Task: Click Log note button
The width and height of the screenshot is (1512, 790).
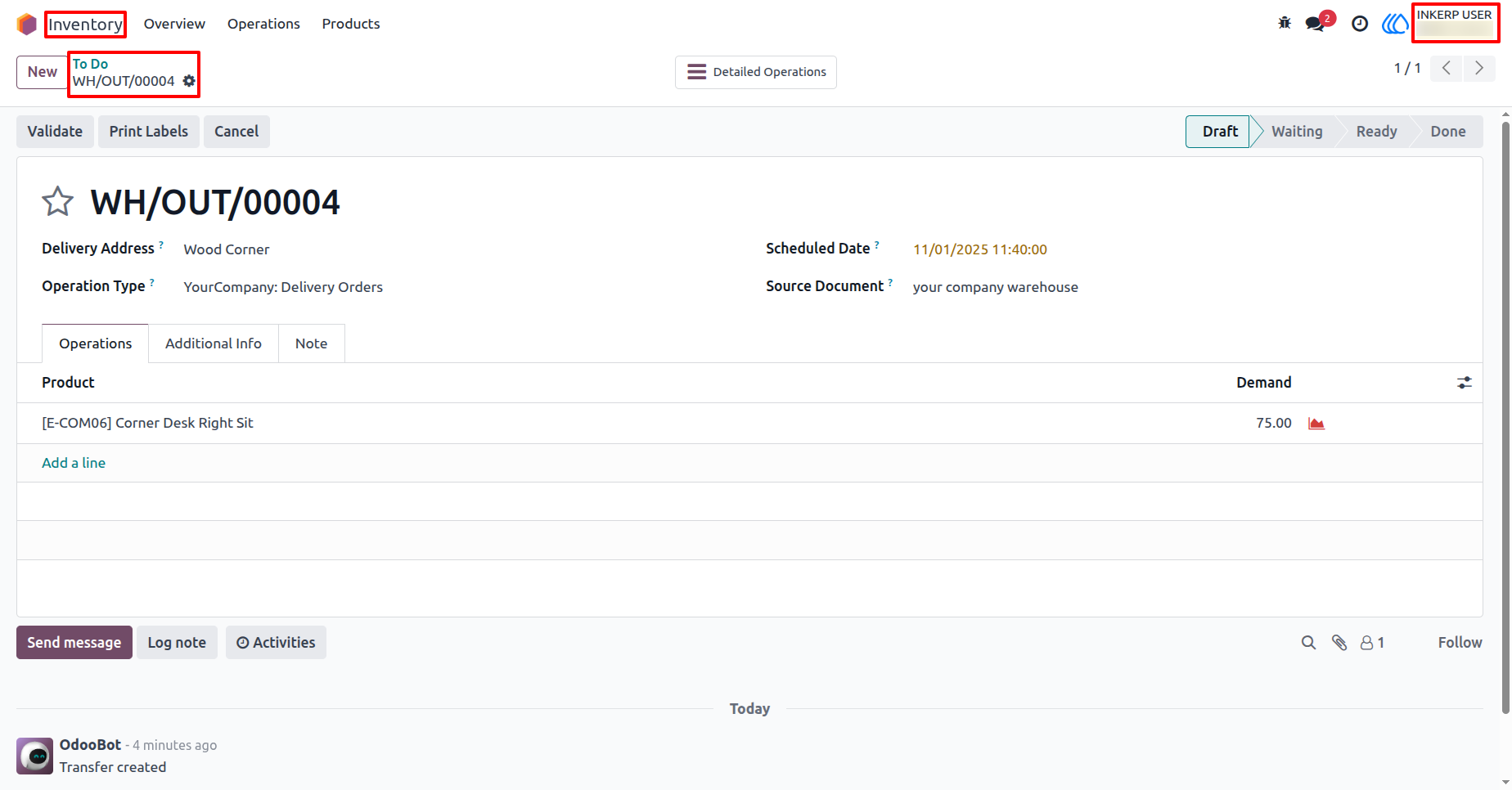Action: [x=177, y=643]
